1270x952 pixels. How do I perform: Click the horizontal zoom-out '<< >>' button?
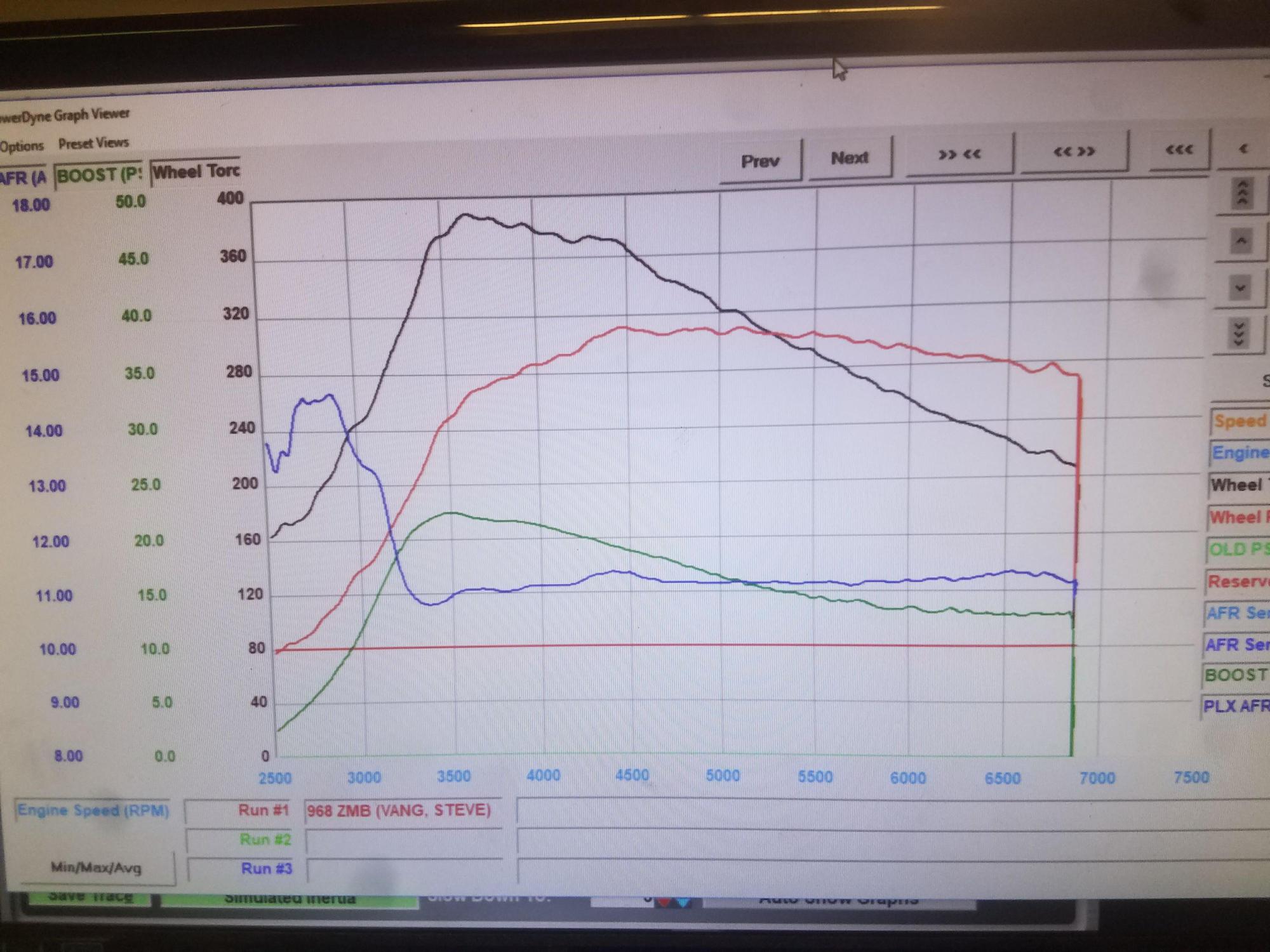click(x=1074, y=152)
